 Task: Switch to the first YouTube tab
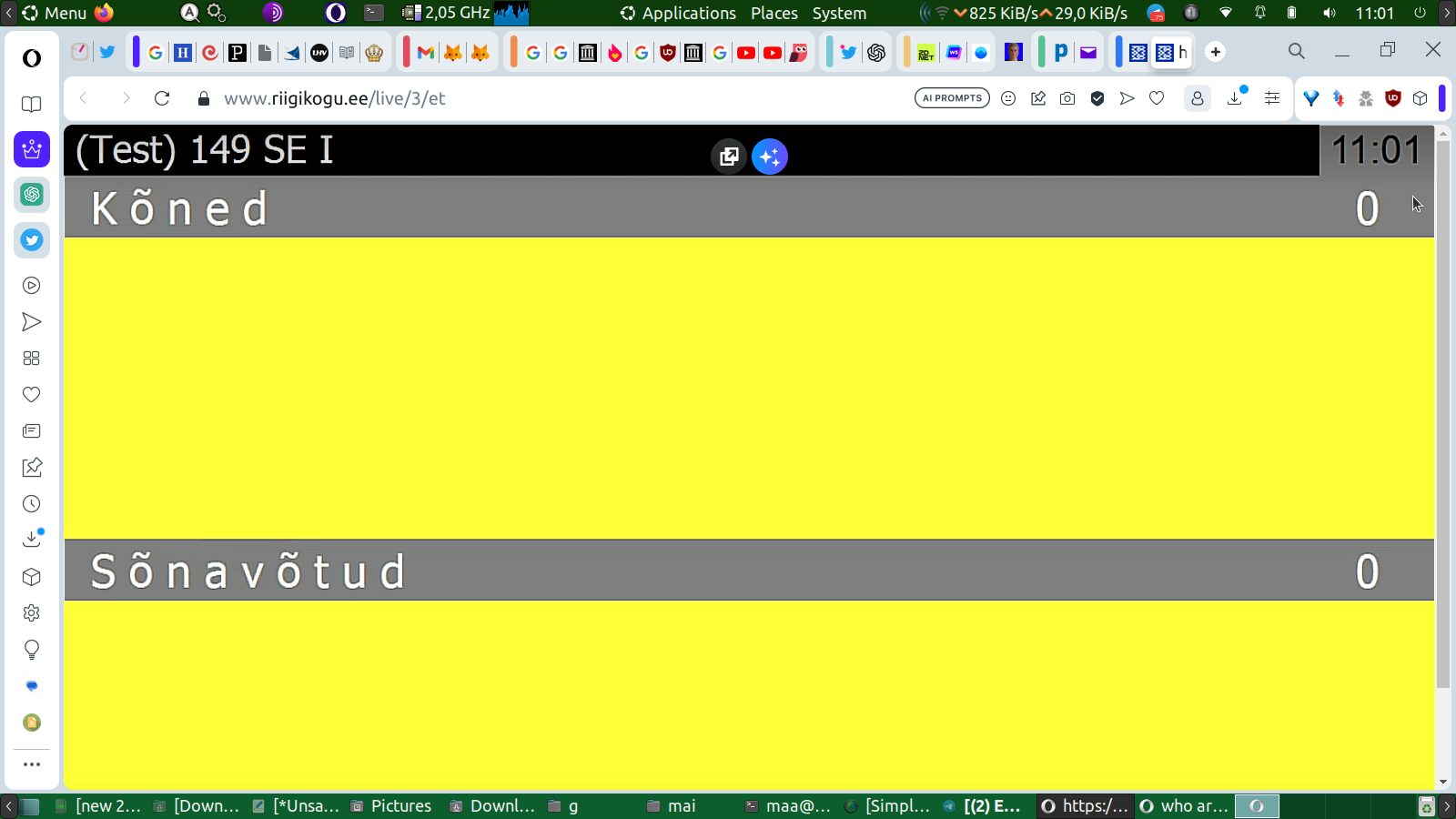[746, 53]
